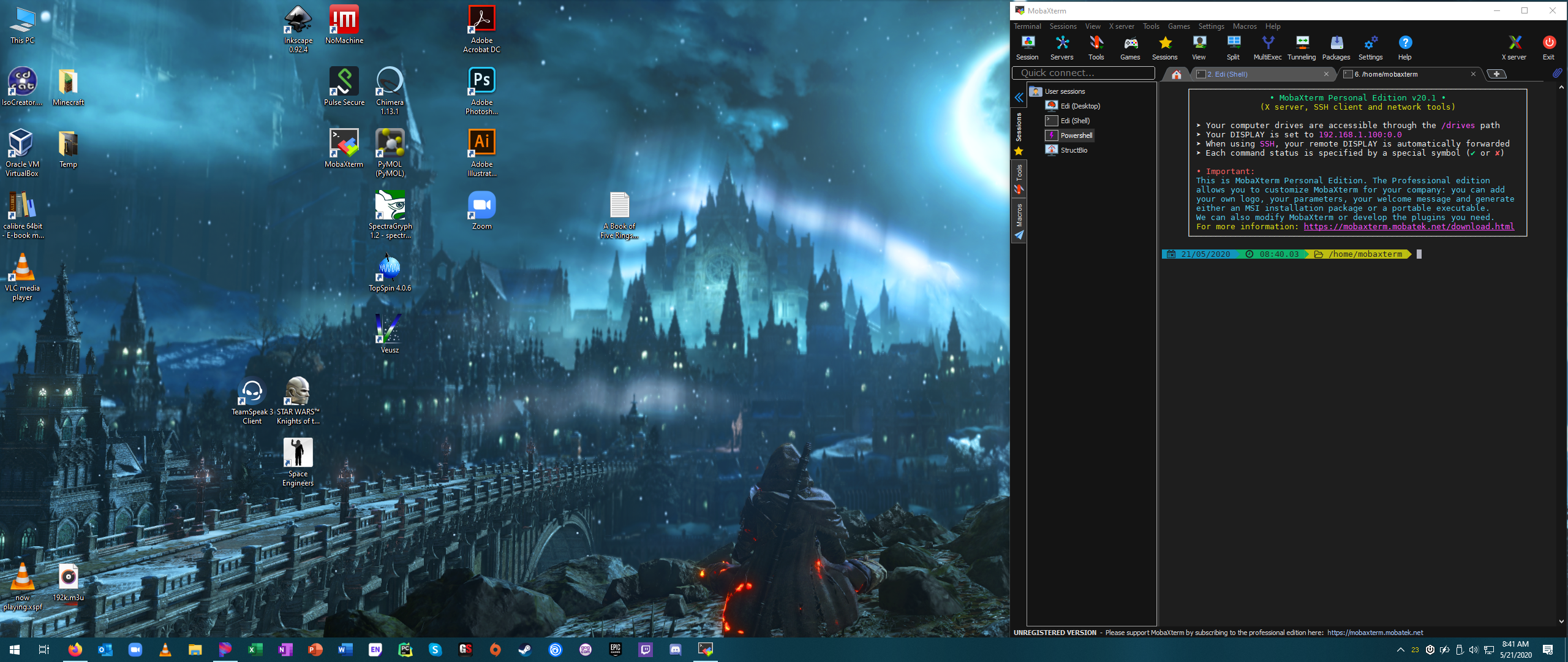
Task: Click the terminal scrollbar up arrow
Action: (x=1561, y=87)
